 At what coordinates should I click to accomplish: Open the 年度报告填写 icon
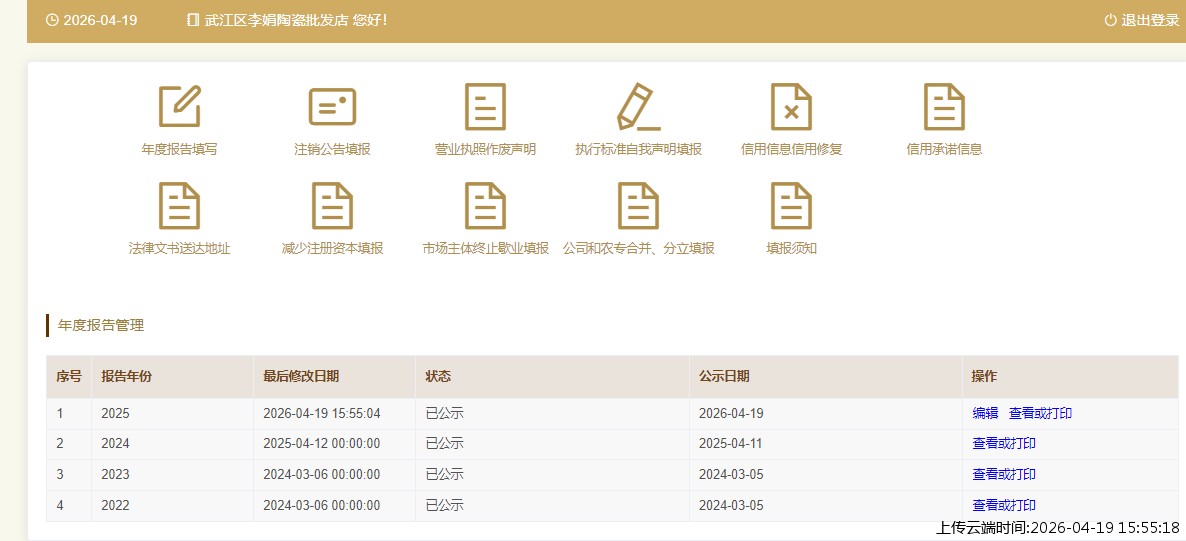pos(179,107)
